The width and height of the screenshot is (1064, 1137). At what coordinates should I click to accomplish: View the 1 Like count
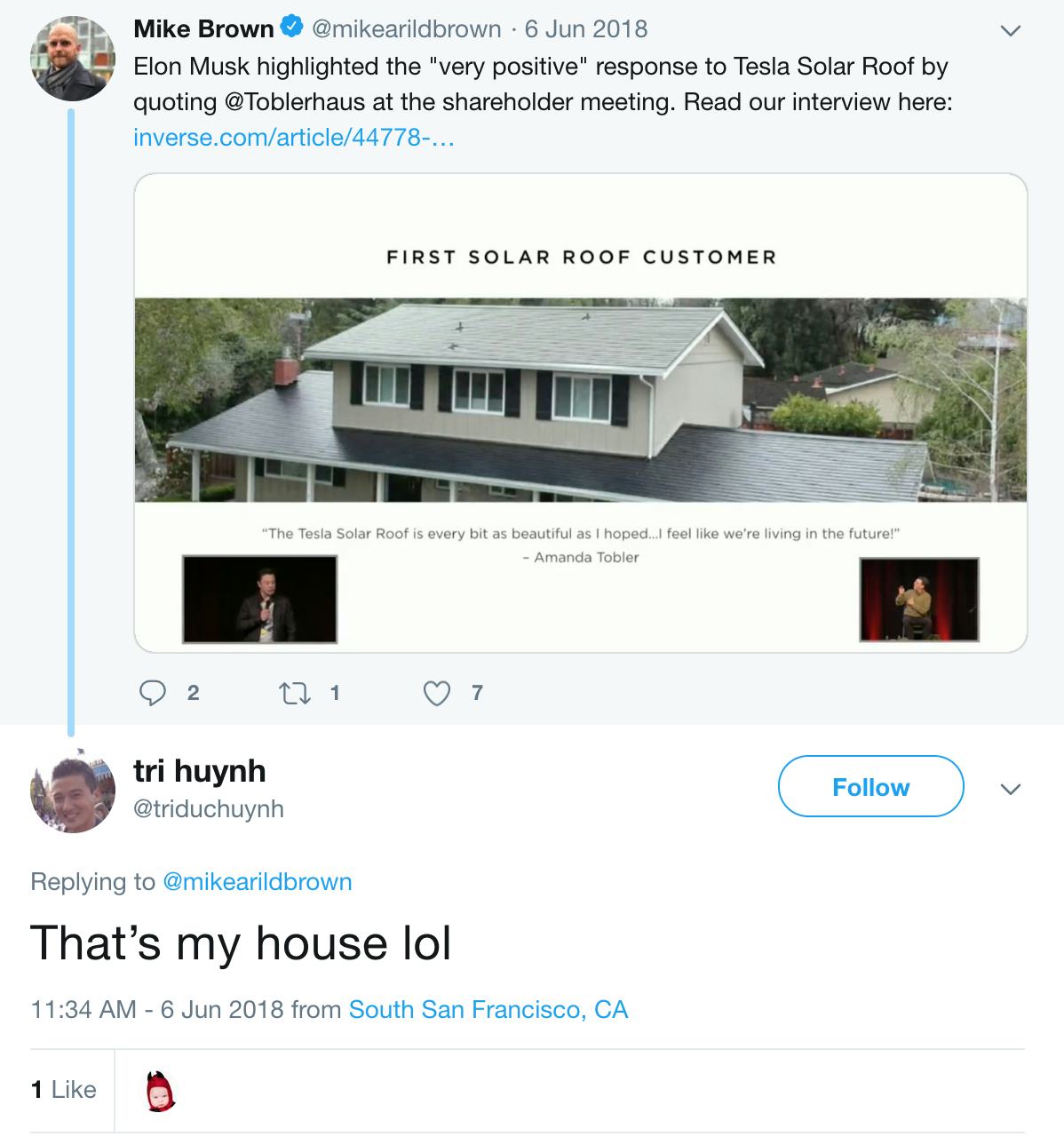[63, 1090]
